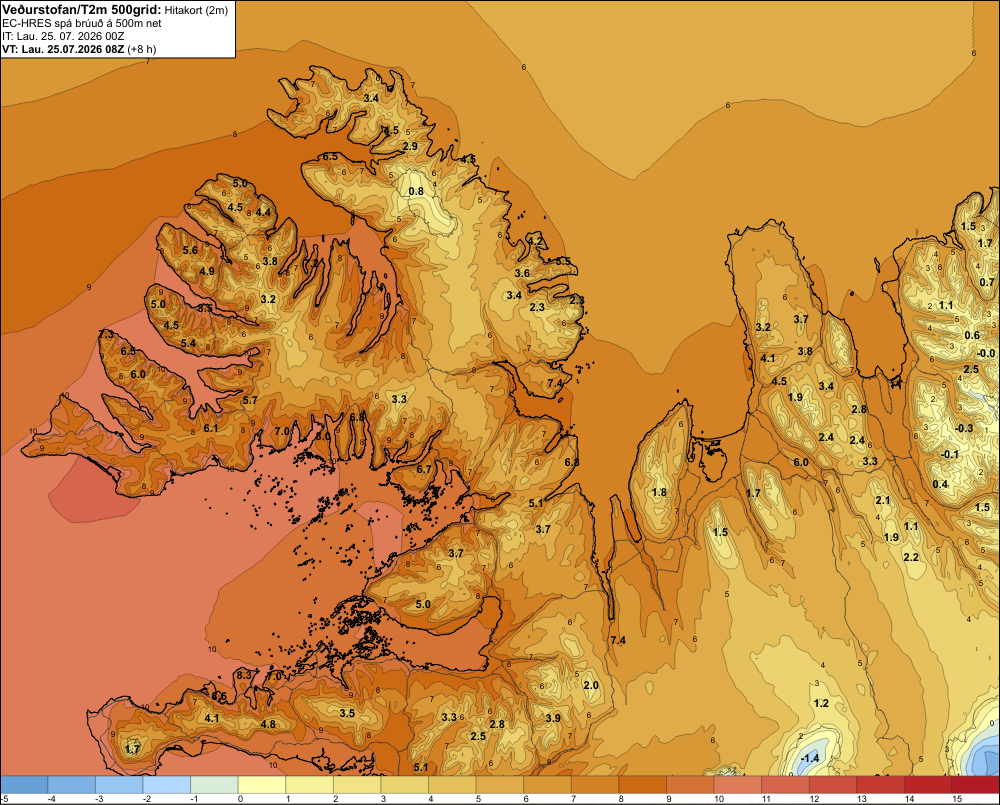
Task: Select the legend swatch between 6 and 7
Action: pos(547,785)
